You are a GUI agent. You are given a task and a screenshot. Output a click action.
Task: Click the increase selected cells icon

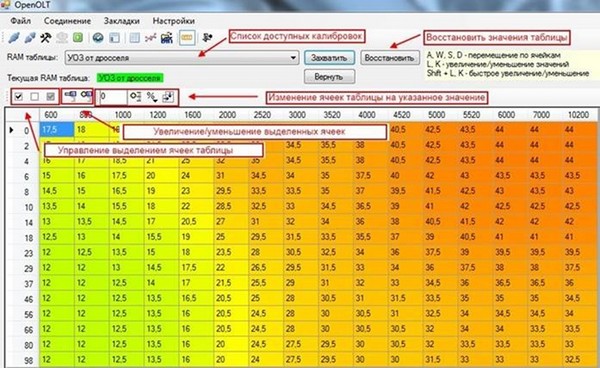(x=70, y=95)
